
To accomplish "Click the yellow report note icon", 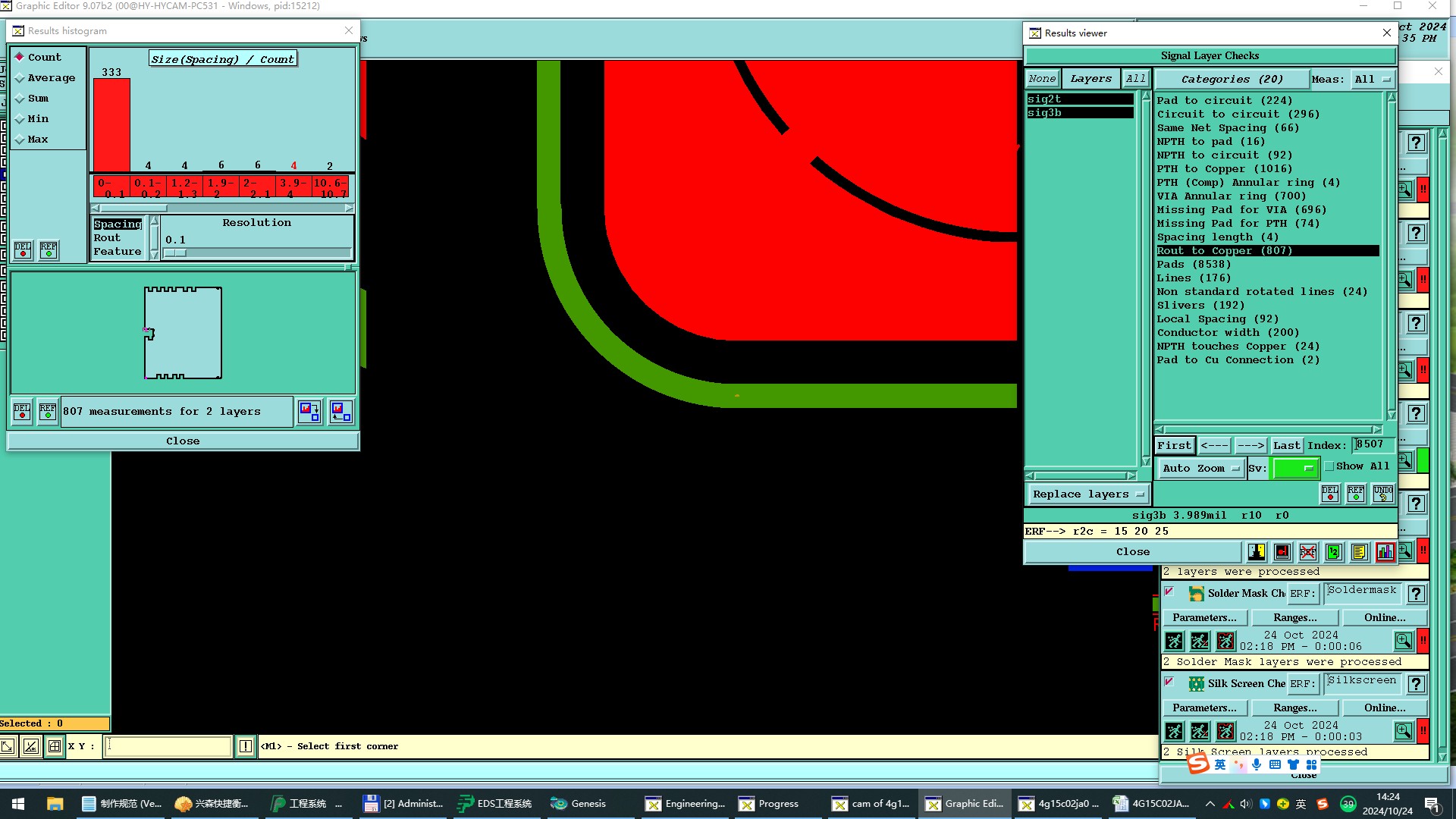I will pyautogui.click(x=1359, y=552).
